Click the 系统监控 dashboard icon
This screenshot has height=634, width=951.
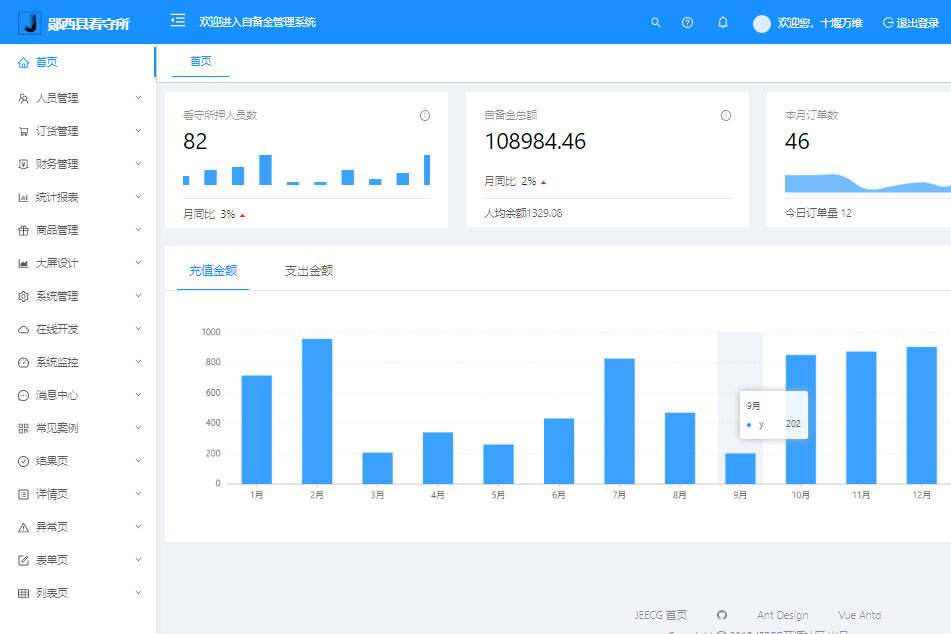coord(23,362)
